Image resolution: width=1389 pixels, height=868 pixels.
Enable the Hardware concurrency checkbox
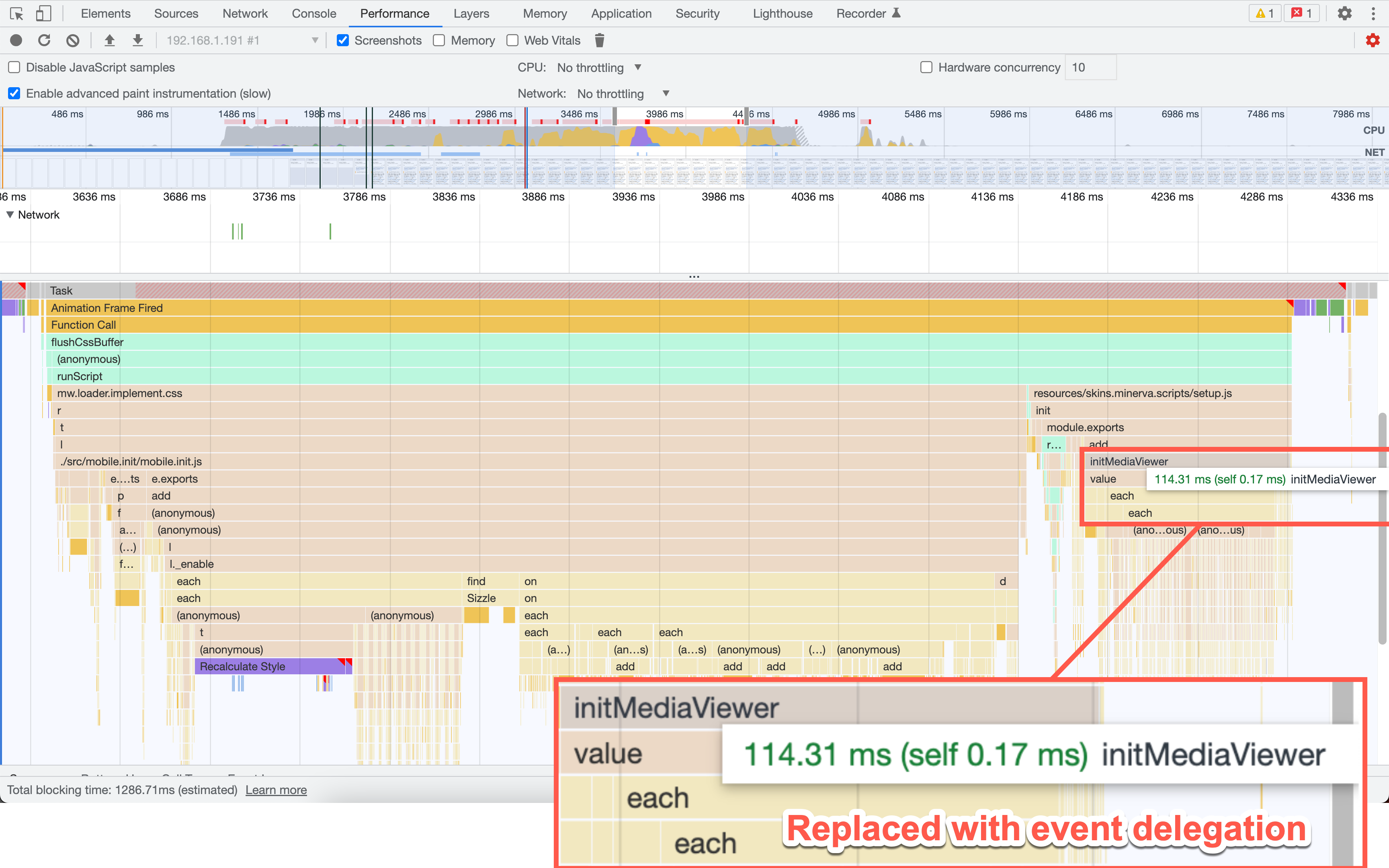[x=926, y=67]
